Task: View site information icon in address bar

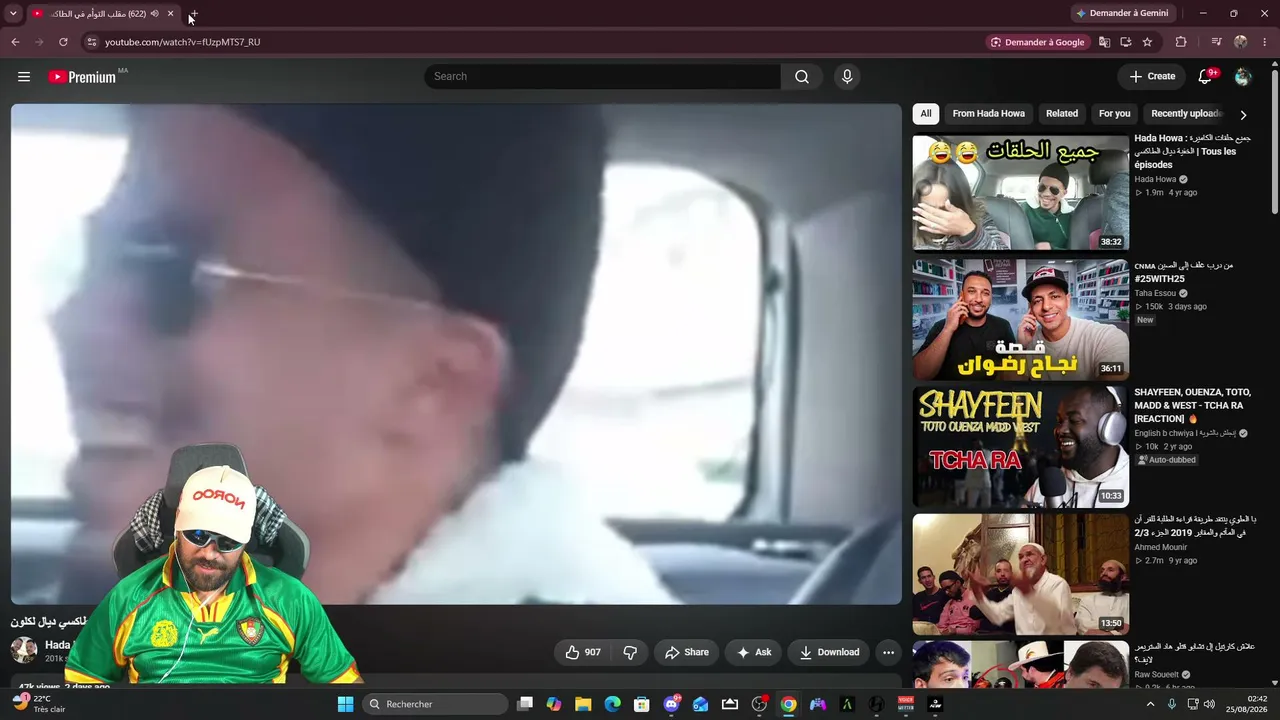Action: 91,42
